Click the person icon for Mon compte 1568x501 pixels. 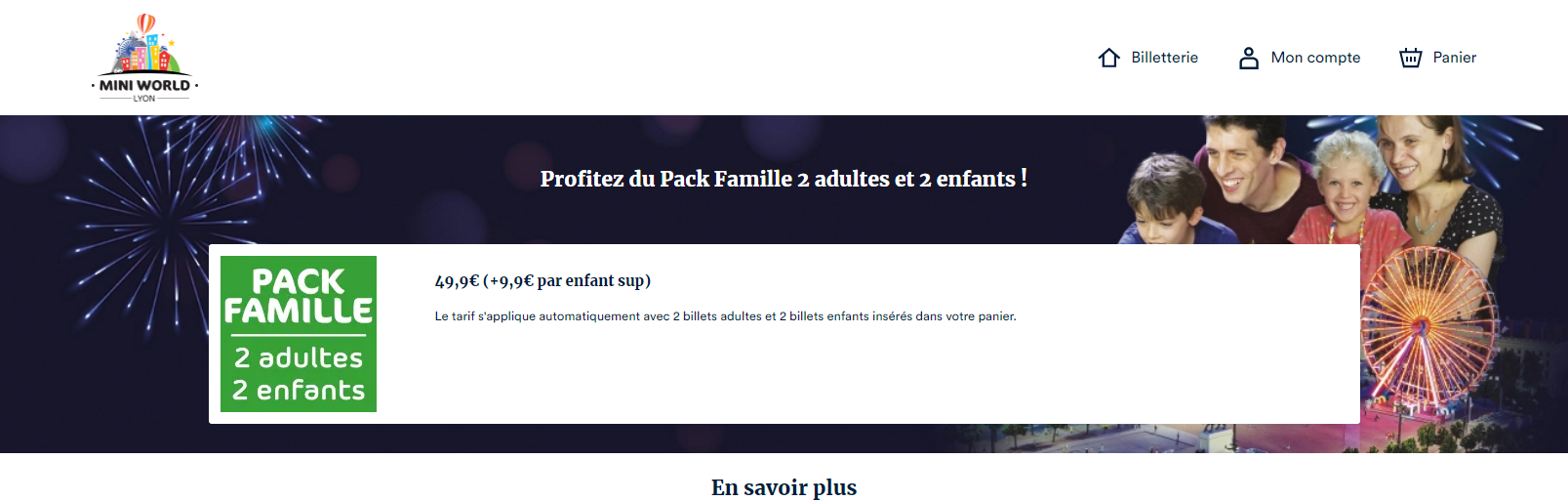pos(1249,58)
